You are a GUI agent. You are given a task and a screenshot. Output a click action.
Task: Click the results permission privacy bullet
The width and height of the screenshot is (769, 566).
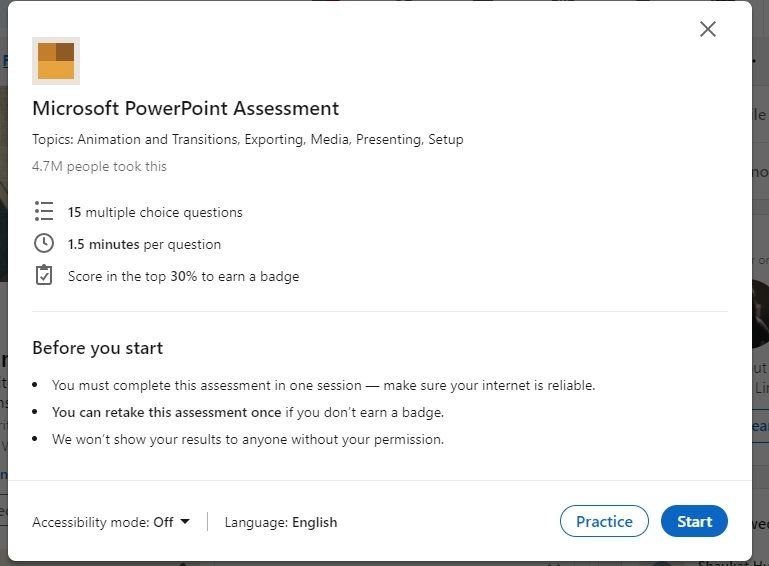[248, 439]
